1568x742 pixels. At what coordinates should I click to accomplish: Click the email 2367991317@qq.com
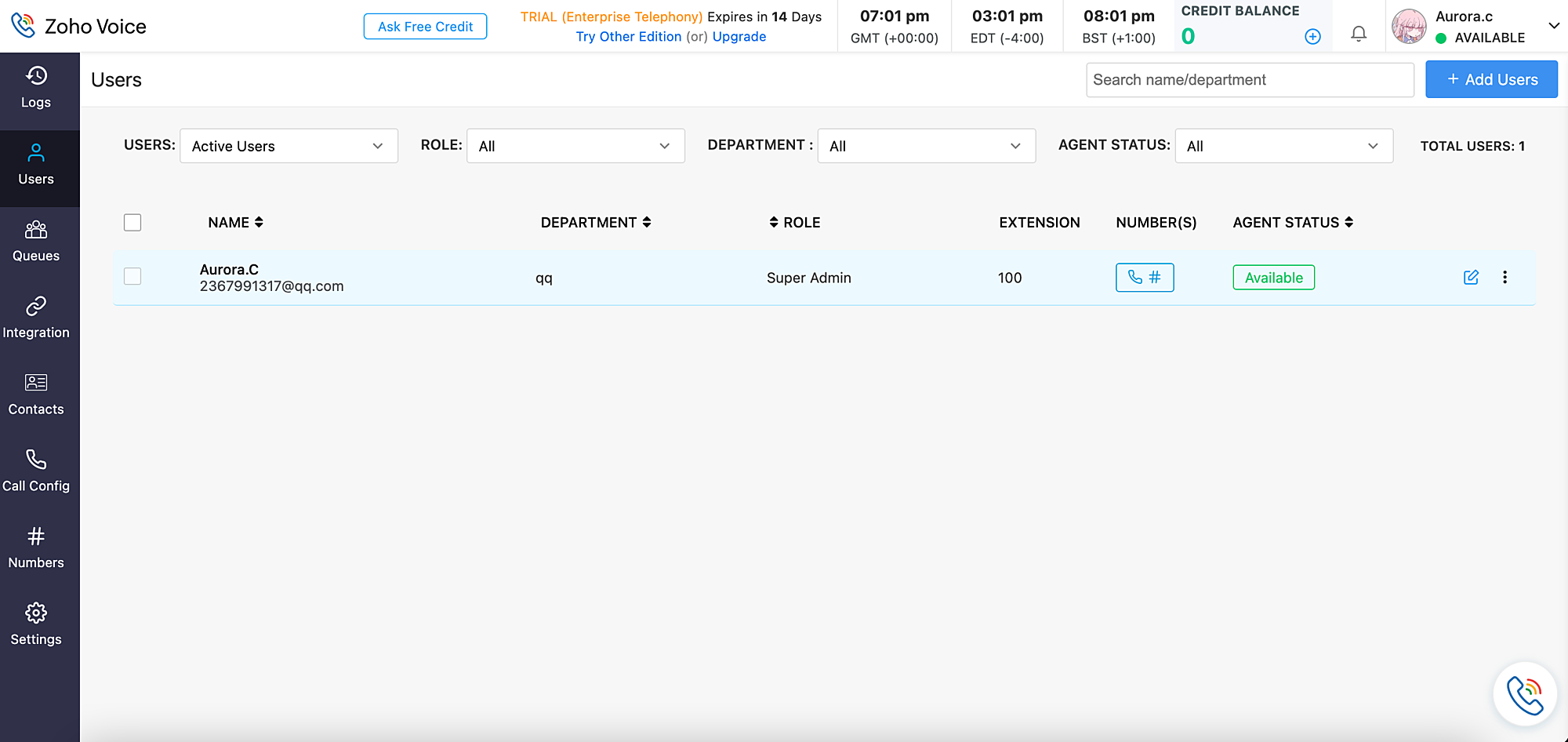tap(272, 286)
